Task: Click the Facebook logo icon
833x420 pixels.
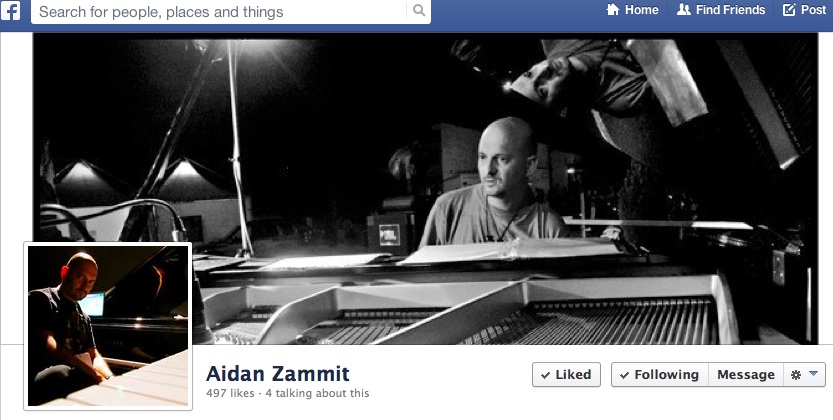Action: (x=10, y=11)
